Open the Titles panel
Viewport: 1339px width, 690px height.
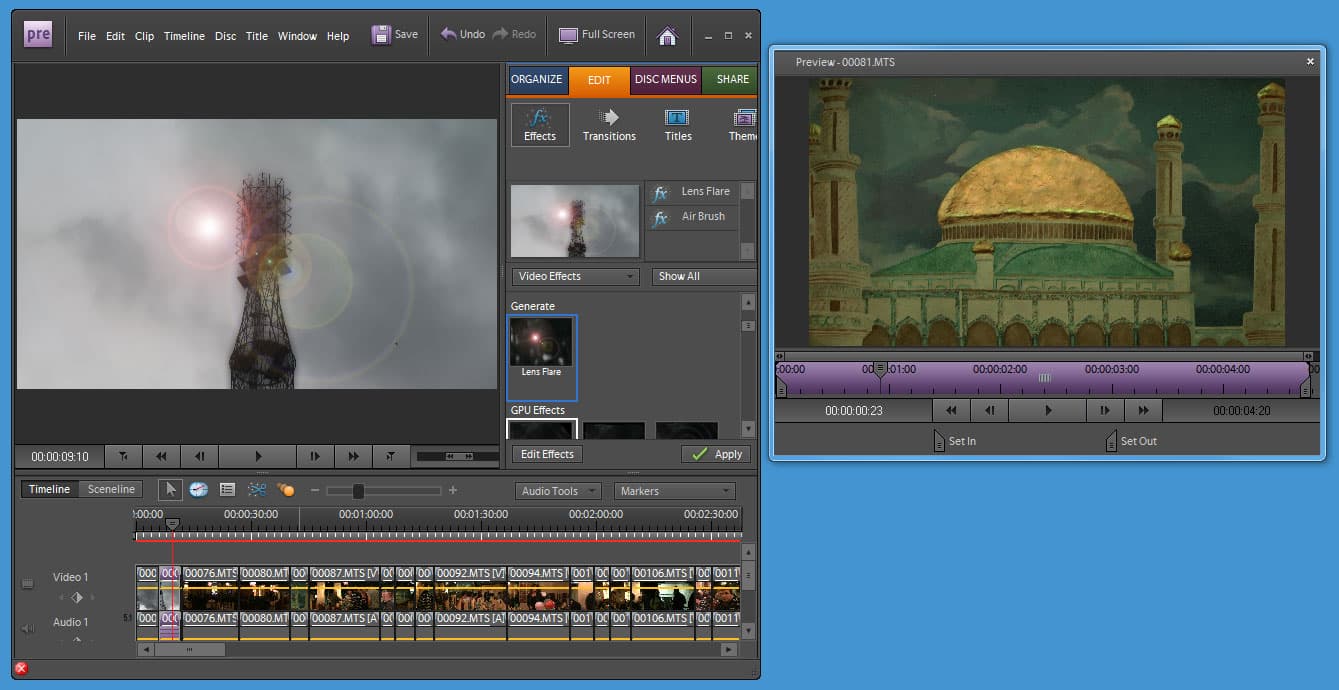[x=678, y=125]
